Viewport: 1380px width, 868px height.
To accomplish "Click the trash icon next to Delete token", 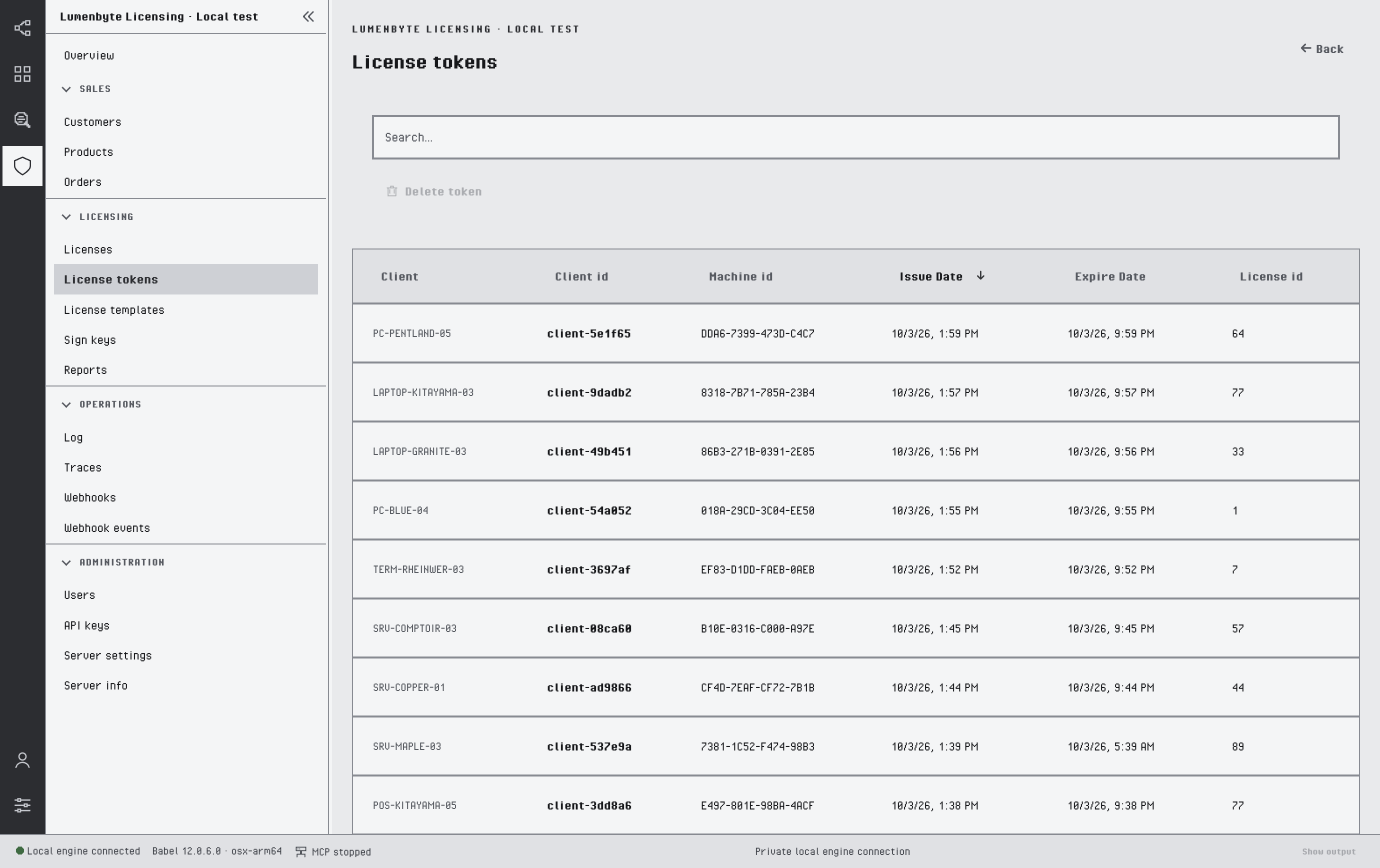I will coord(392,191).
